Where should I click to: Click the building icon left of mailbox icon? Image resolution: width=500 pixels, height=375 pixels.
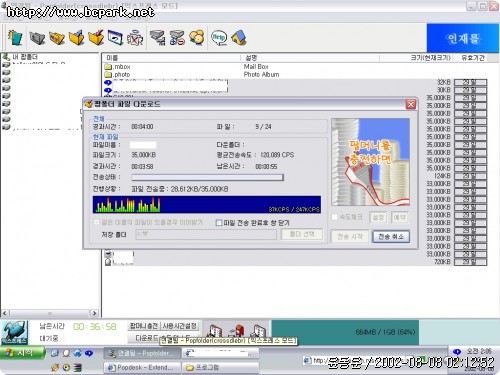coord(215,332)
